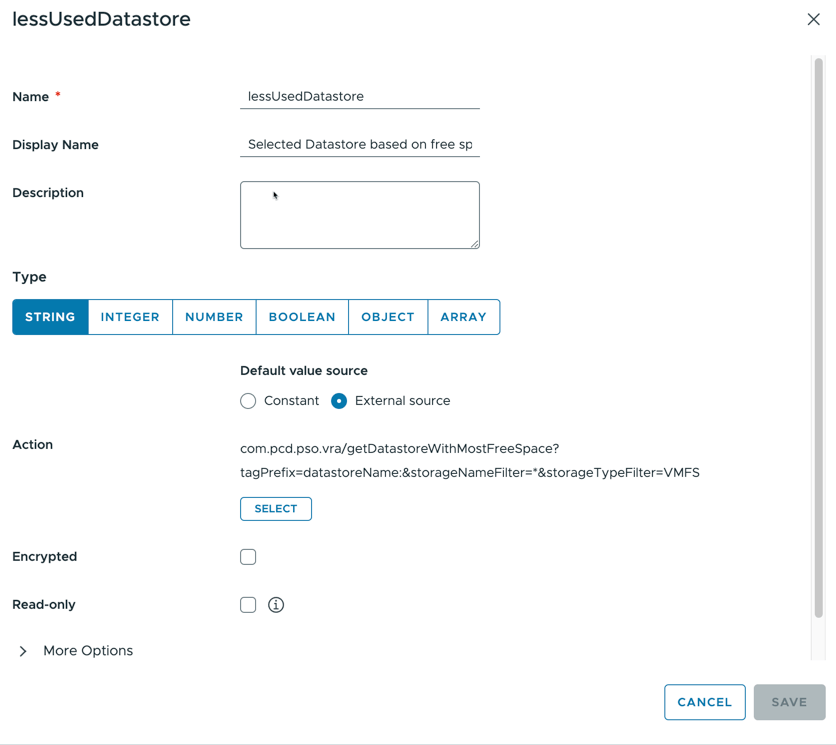The height and width of the screenshot is (745, 836).
Task: Click the Read-only info icon
Action: (276, 605)
